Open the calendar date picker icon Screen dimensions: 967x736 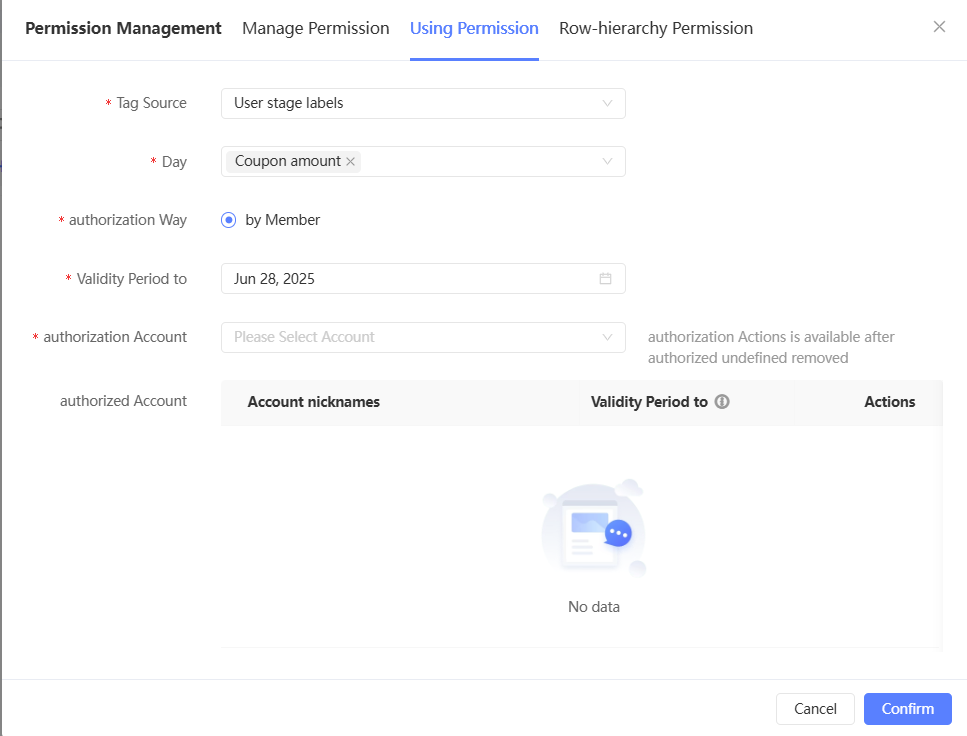(605, 279)
